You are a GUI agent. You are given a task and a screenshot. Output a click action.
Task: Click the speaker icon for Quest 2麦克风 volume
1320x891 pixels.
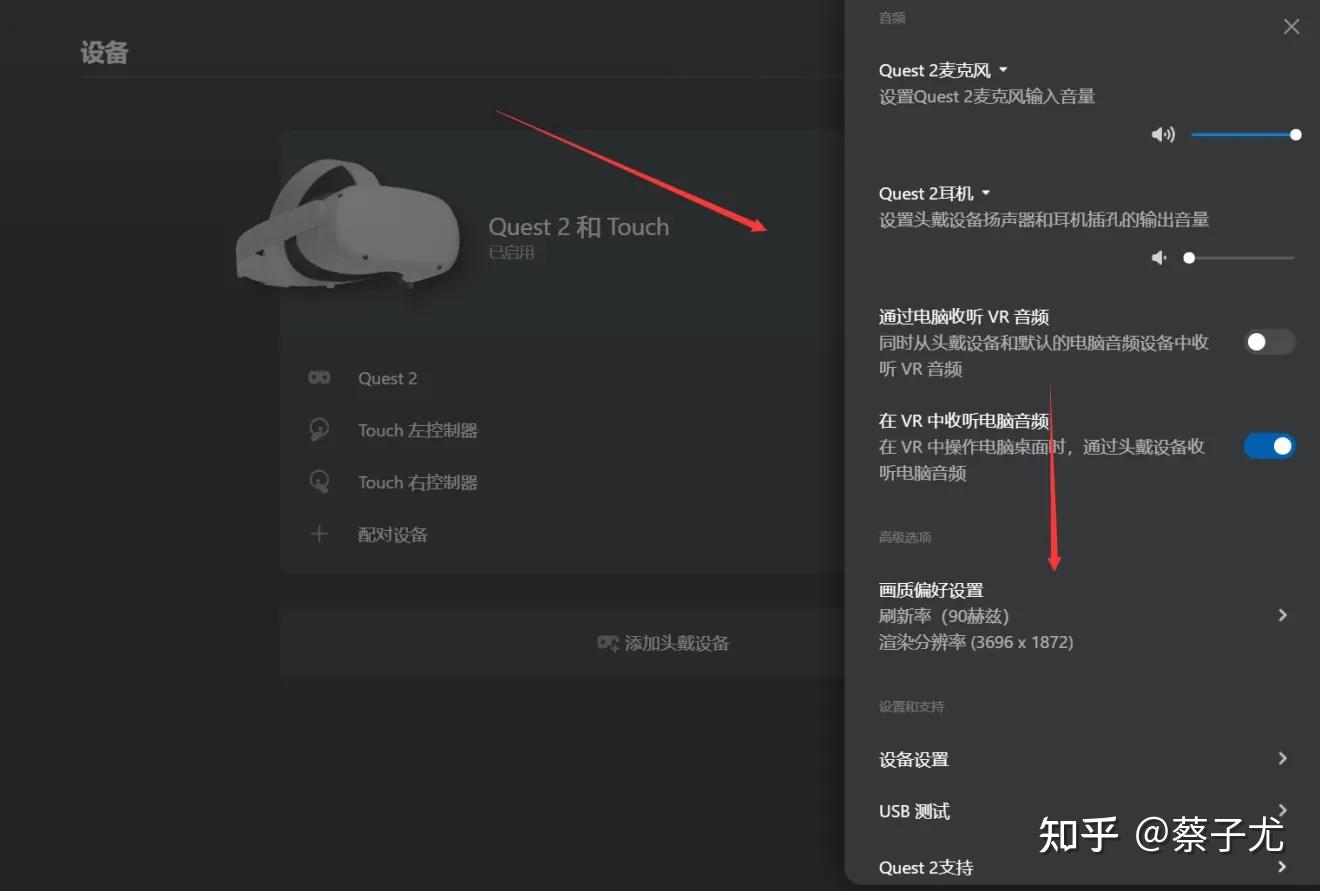tap(1163, 135)
